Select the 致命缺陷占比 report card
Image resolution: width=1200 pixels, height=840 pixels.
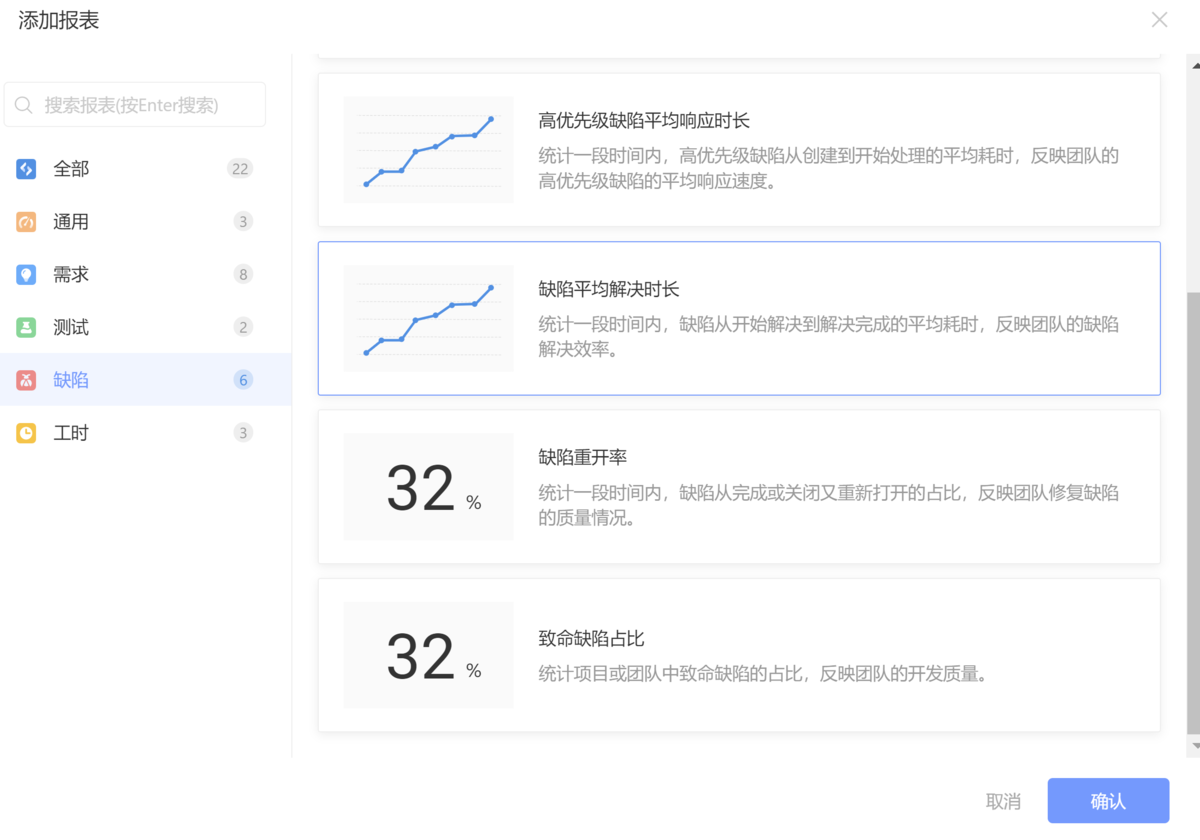tap(738, 655)
